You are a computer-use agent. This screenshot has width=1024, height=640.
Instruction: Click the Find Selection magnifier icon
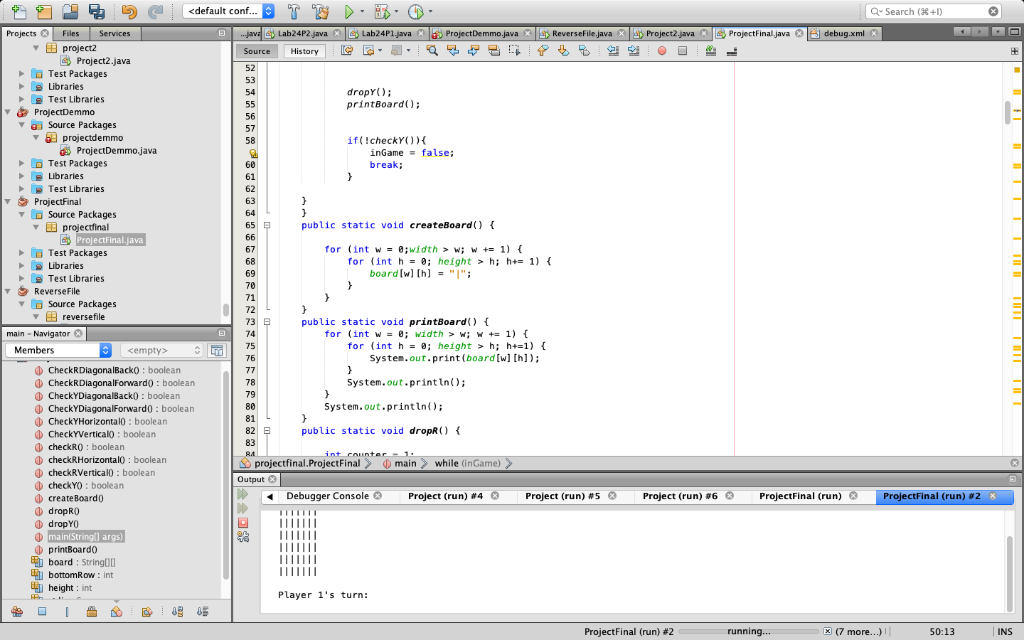(x=432, y=50)
